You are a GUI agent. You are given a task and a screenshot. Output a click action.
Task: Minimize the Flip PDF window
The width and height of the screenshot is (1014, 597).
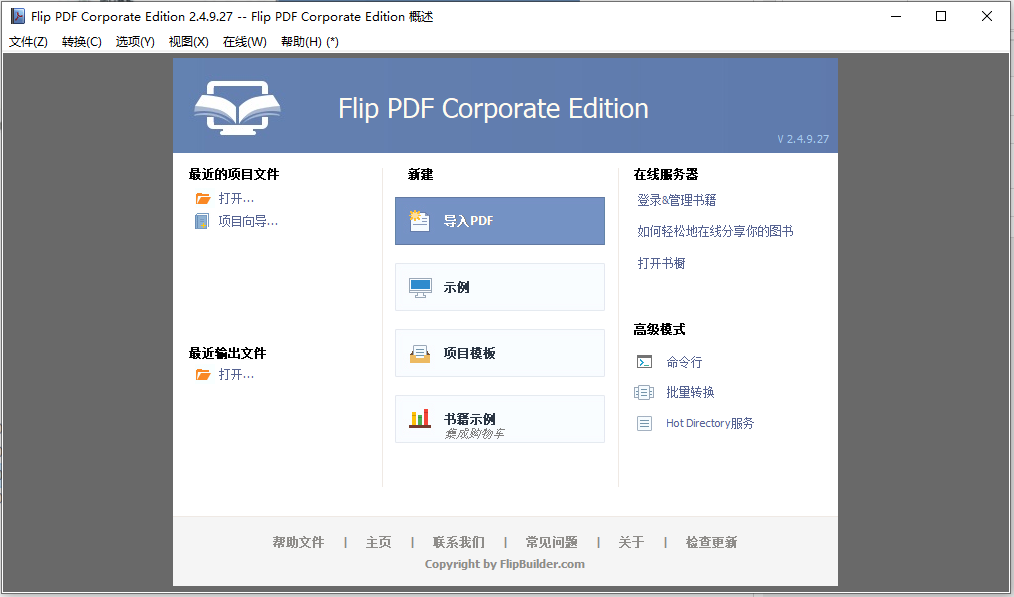[896, 16]
